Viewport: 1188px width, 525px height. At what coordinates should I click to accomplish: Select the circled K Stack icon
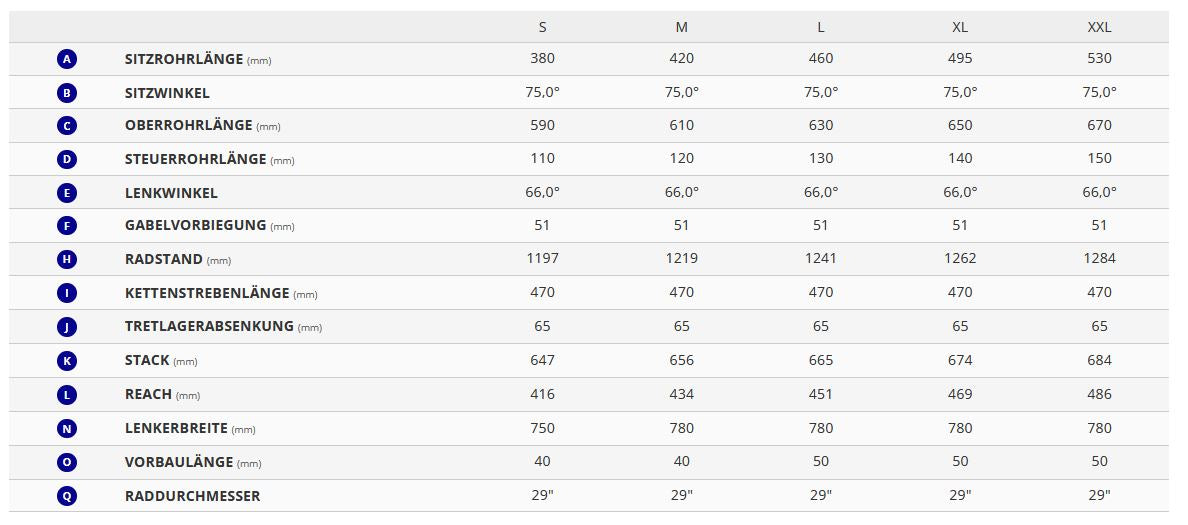pyautogui.click(x=67, y=361)
